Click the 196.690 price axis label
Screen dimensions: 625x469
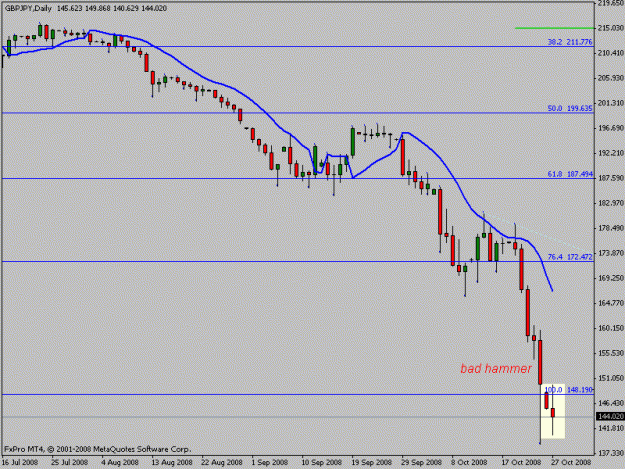611,128
